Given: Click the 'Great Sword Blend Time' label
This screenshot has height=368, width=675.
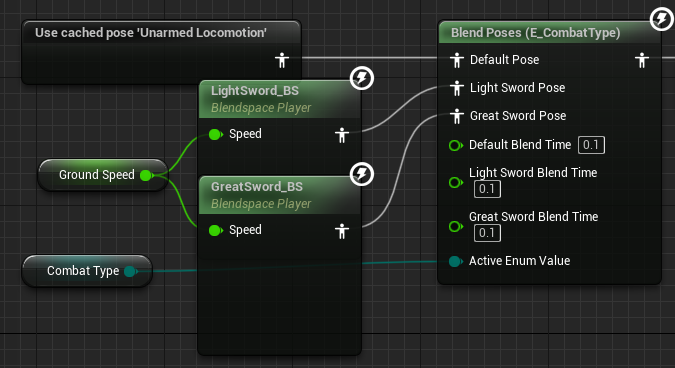Looking at the screenshot, I should click(x=533, y=216).
